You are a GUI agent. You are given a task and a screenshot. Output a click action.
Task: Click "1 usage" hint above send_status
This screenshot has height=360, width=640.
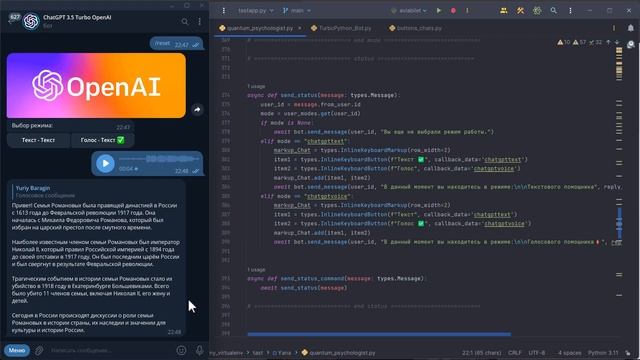tap(256, 87)
